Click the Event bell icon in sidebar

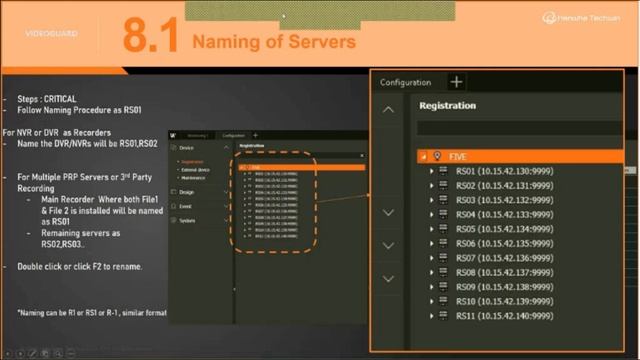tap(173, 206)
